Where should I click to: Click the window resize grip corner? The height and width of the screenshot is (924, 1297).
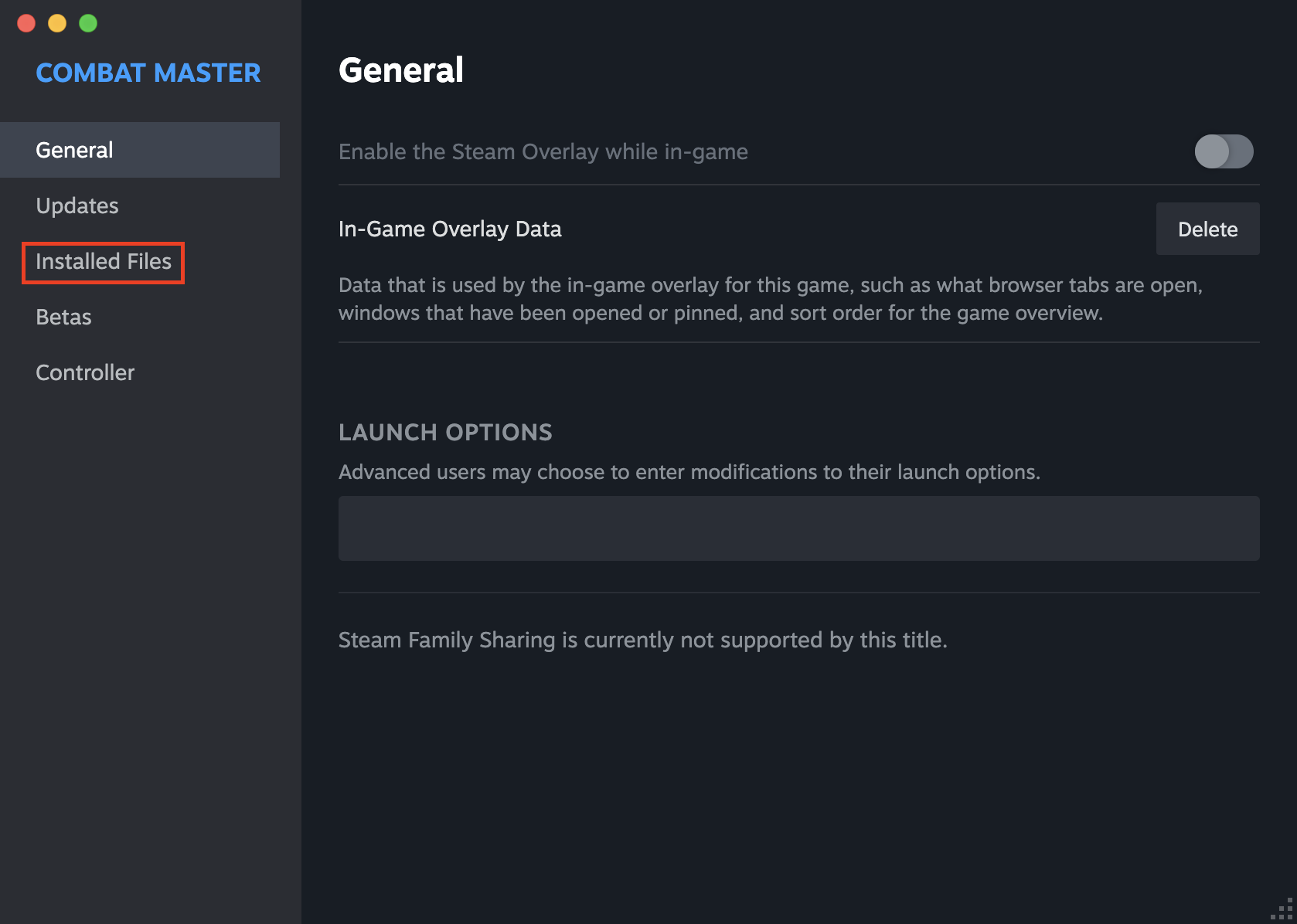pos(1283,910)
